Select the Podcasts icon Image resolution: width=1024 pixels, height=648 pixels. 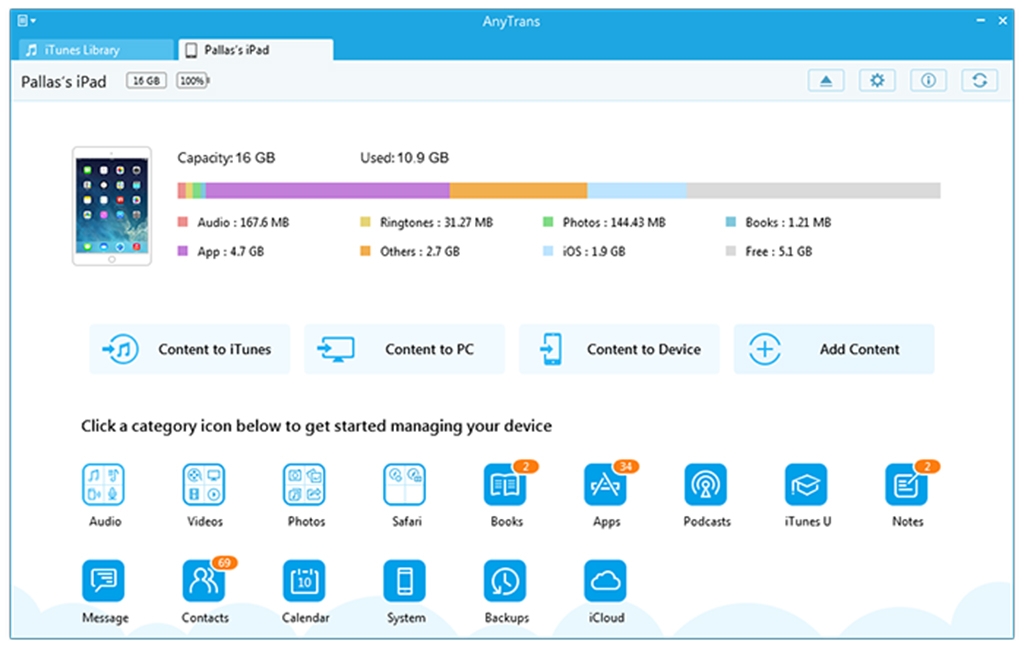point(706,485)
